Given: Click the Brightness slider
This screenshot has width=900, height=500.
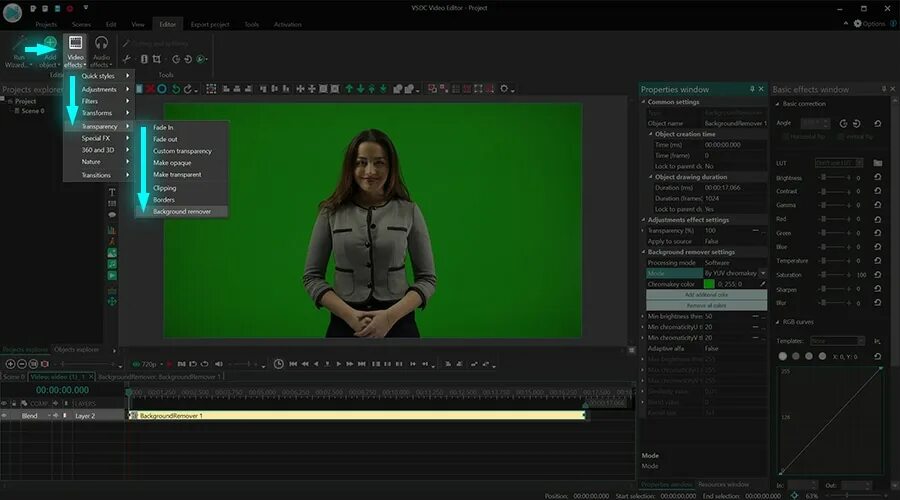Looking at the screenshot, I should tap(835, 177).
